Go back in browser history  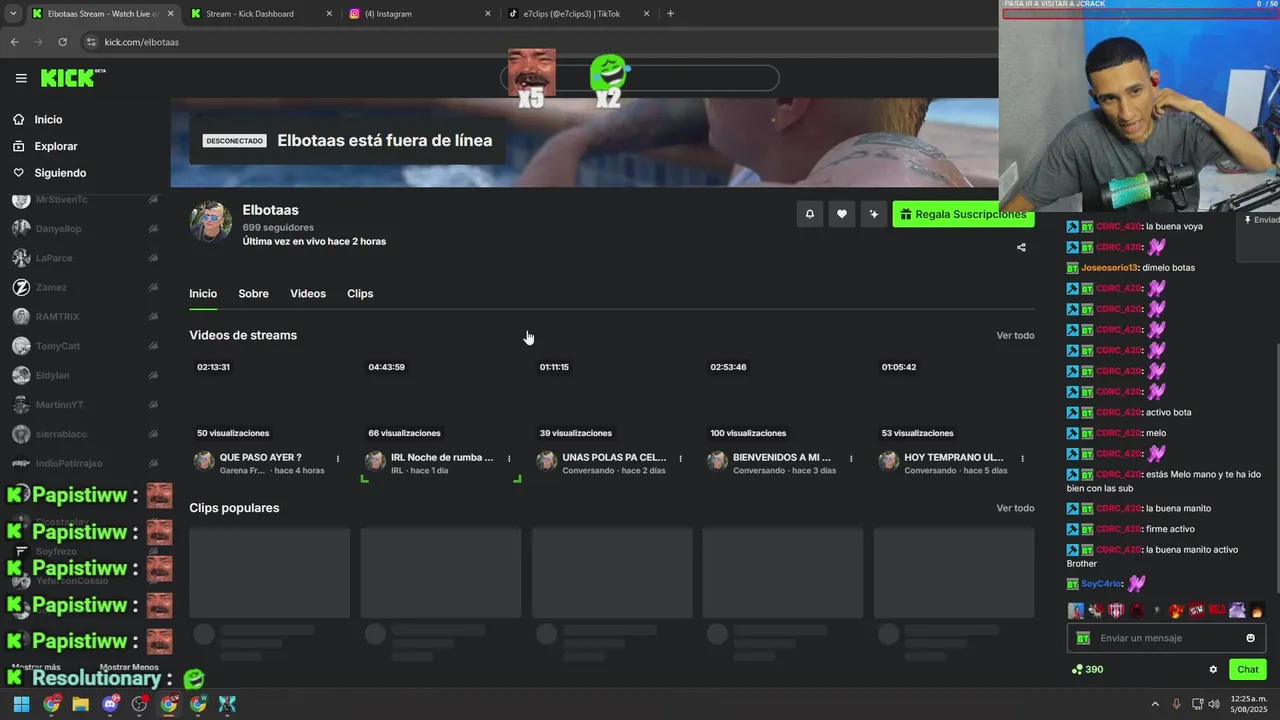14,42
